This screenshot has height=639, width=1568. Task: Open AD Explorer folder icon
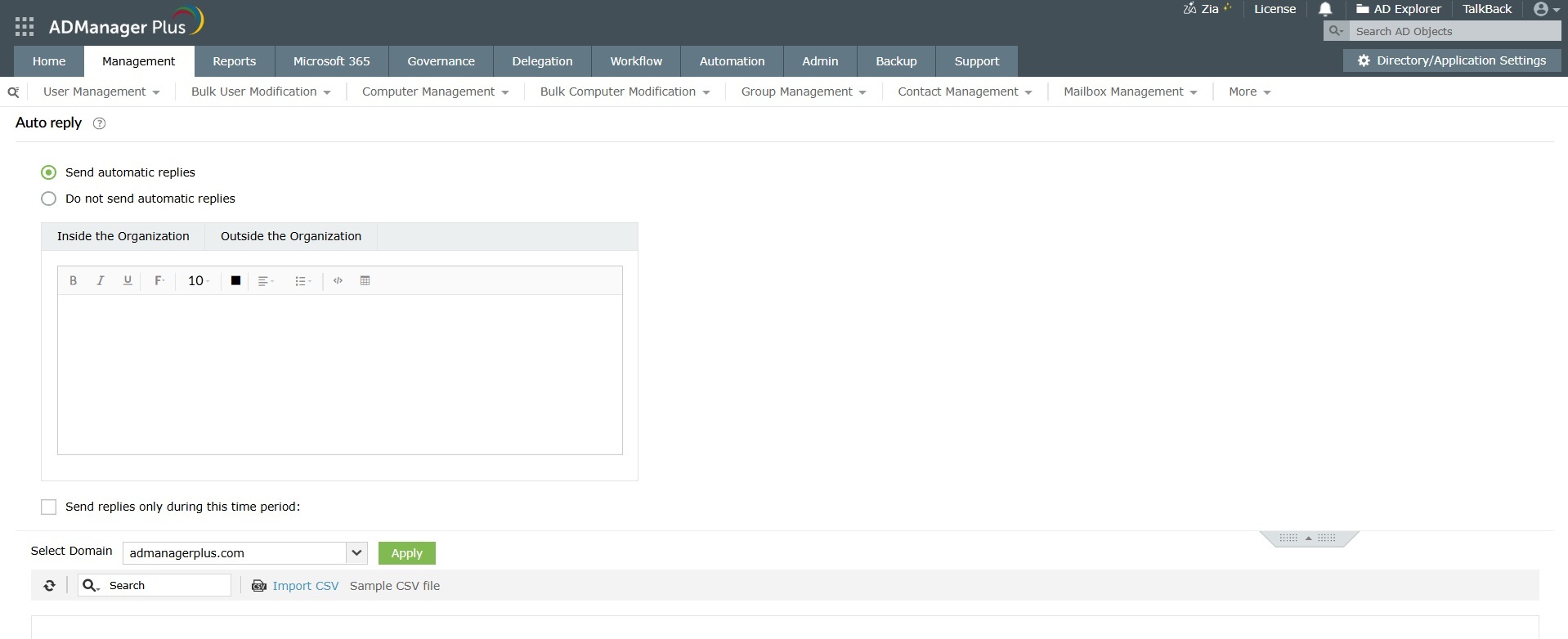[1362, 9]
